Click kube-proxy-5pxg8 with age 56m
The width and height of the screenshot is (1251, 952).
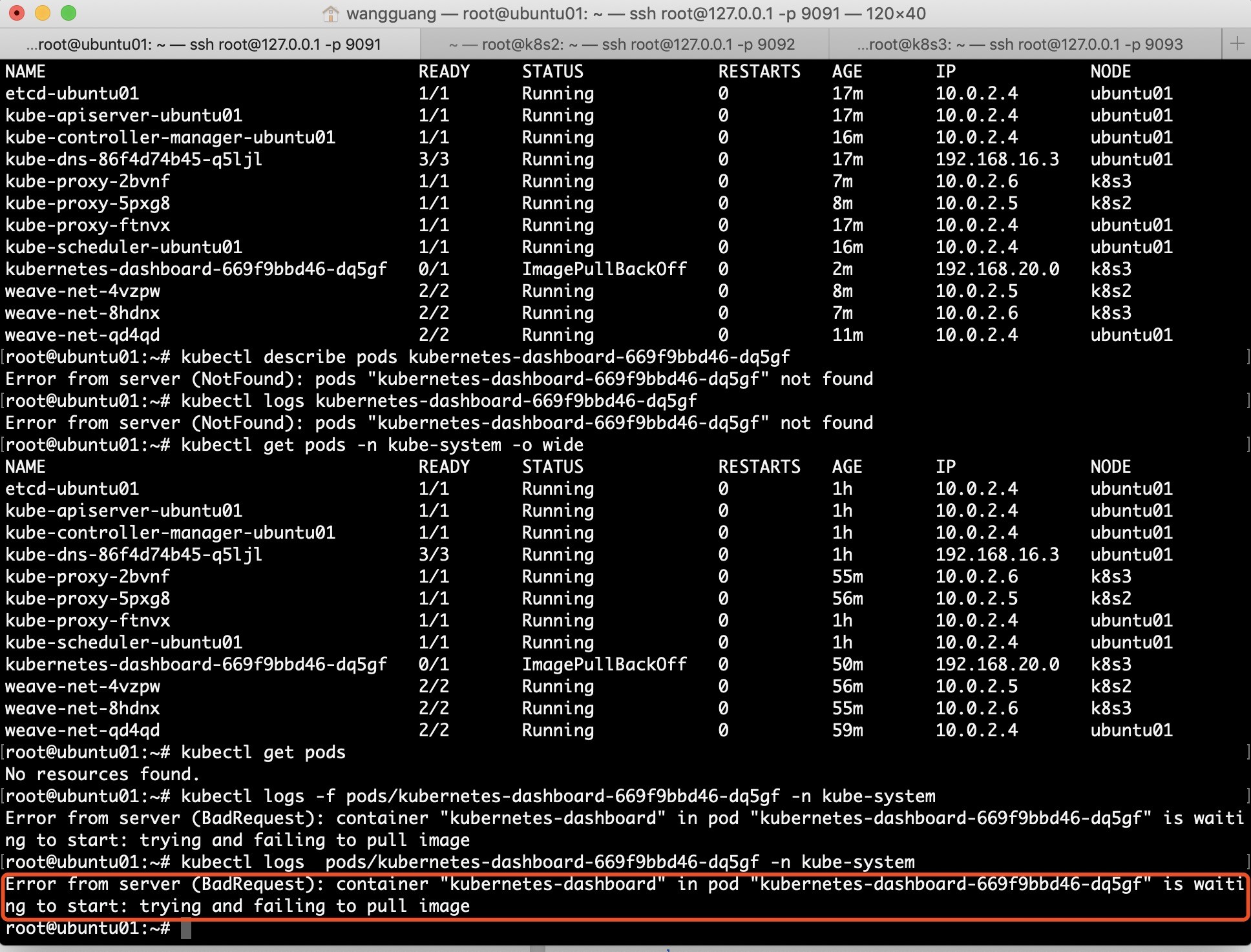(x=87, y=599)
